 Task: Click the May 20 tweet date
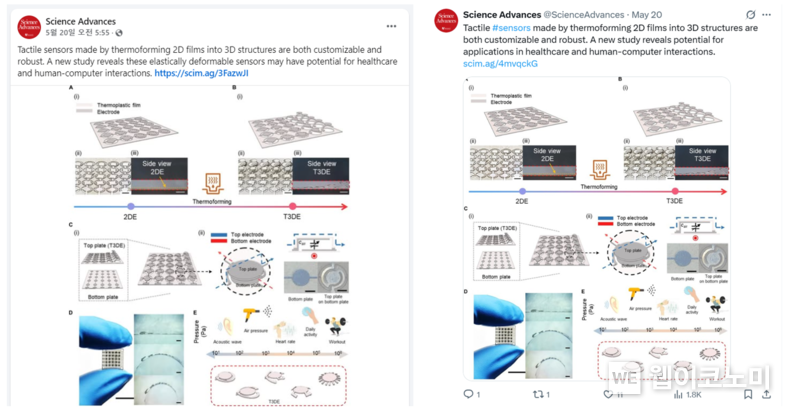(647, 15)
